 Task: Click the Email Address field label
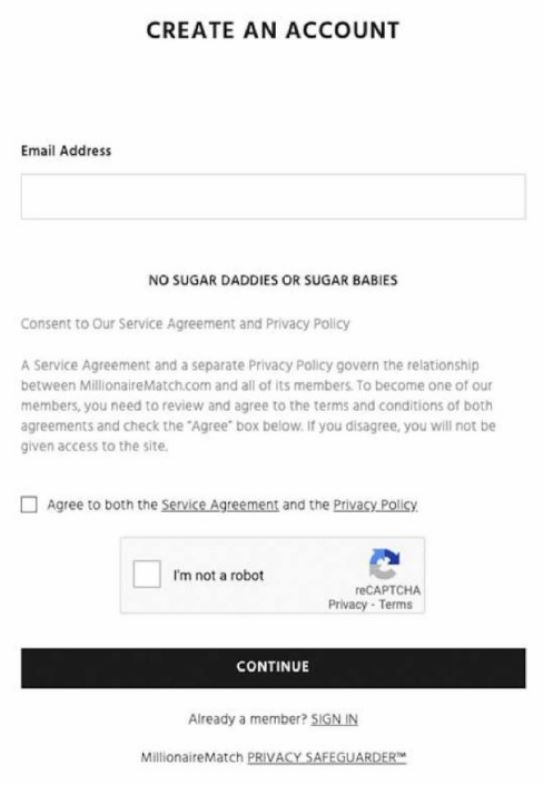point(66,151)
